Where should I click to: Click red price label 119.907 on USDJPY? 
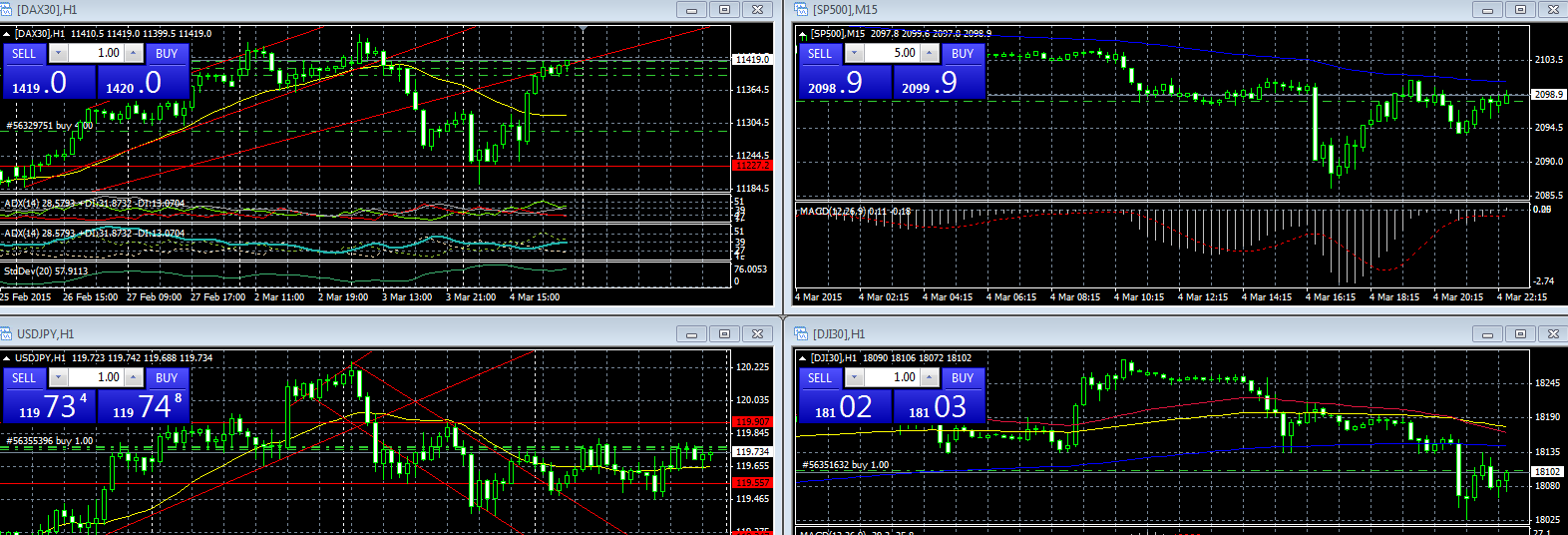[x=752, y=422]
